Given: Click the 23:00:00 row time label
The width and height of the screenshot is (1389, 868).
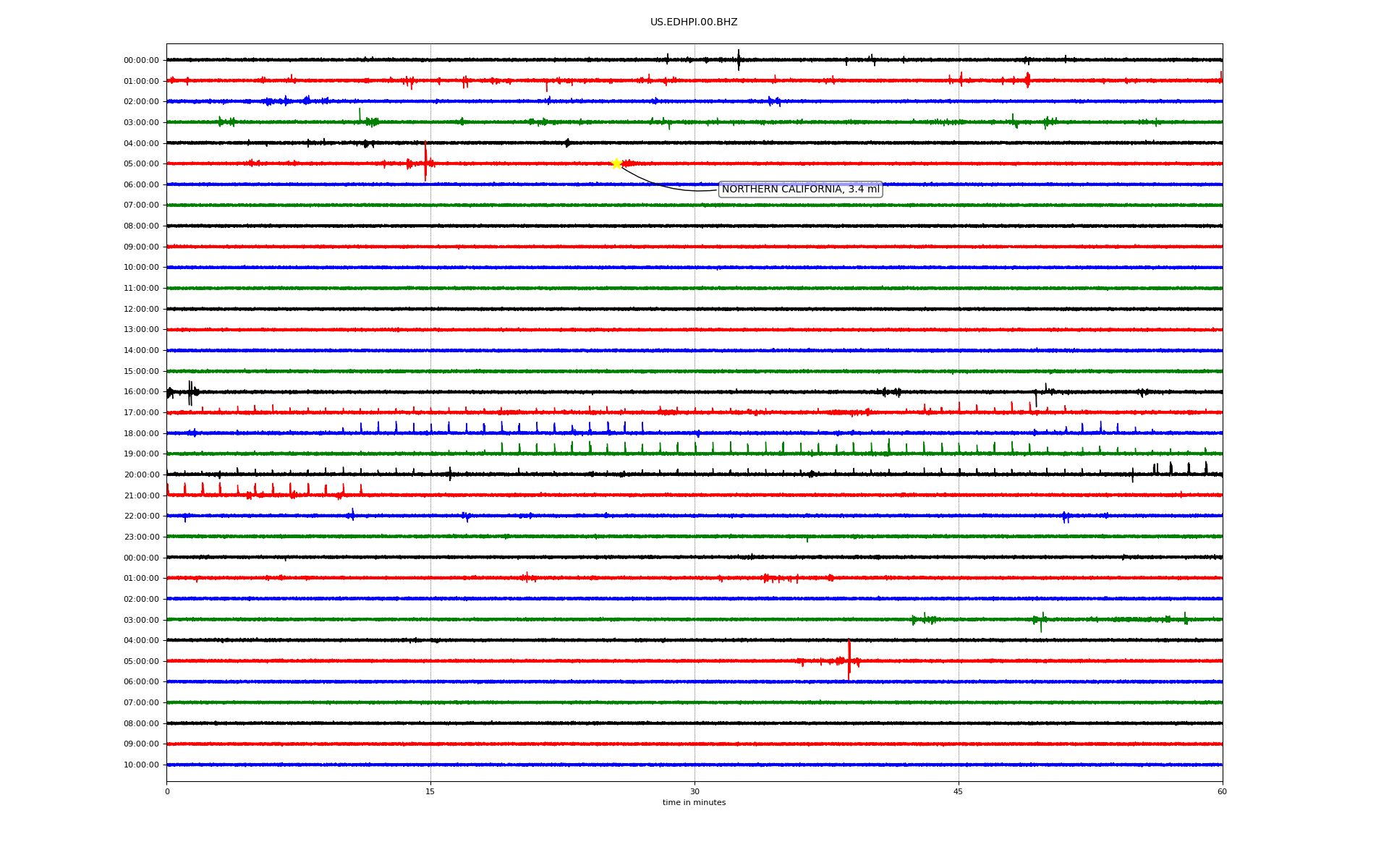Looking at the screenshot, I should (141, 537).
